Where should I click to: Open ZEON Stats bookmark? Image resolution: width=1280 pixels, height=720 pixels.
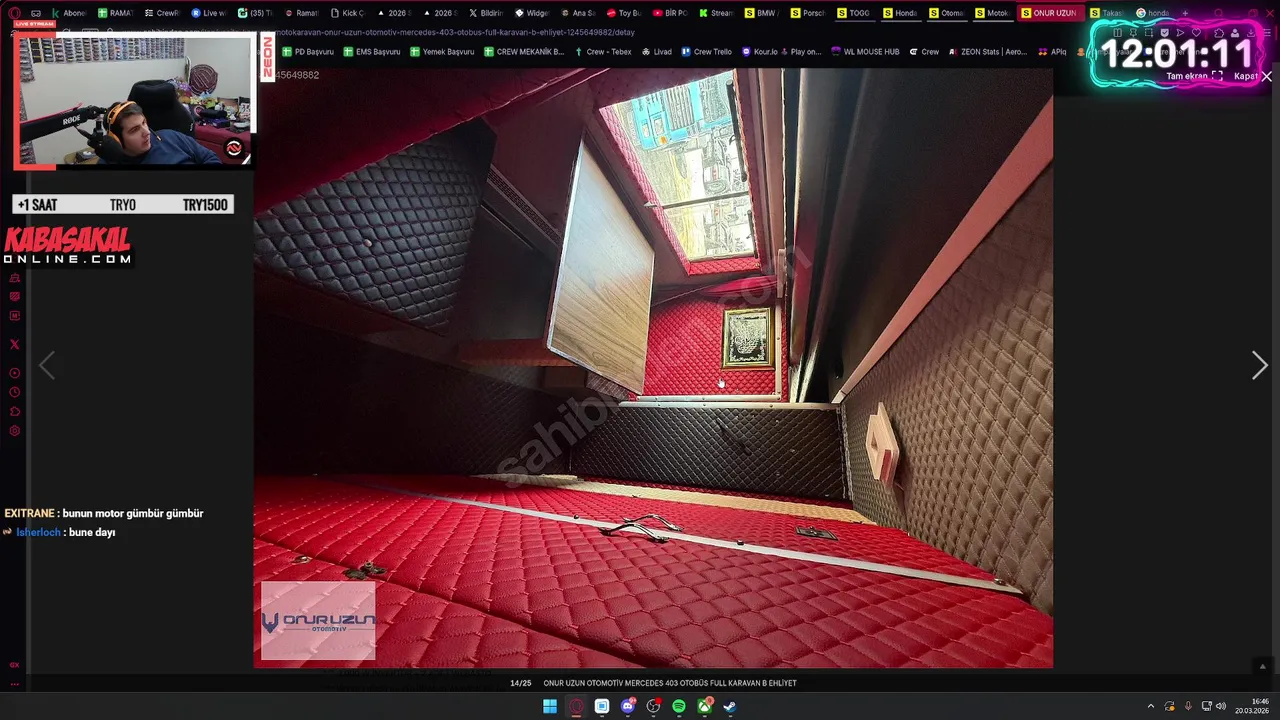coord(988,51)
